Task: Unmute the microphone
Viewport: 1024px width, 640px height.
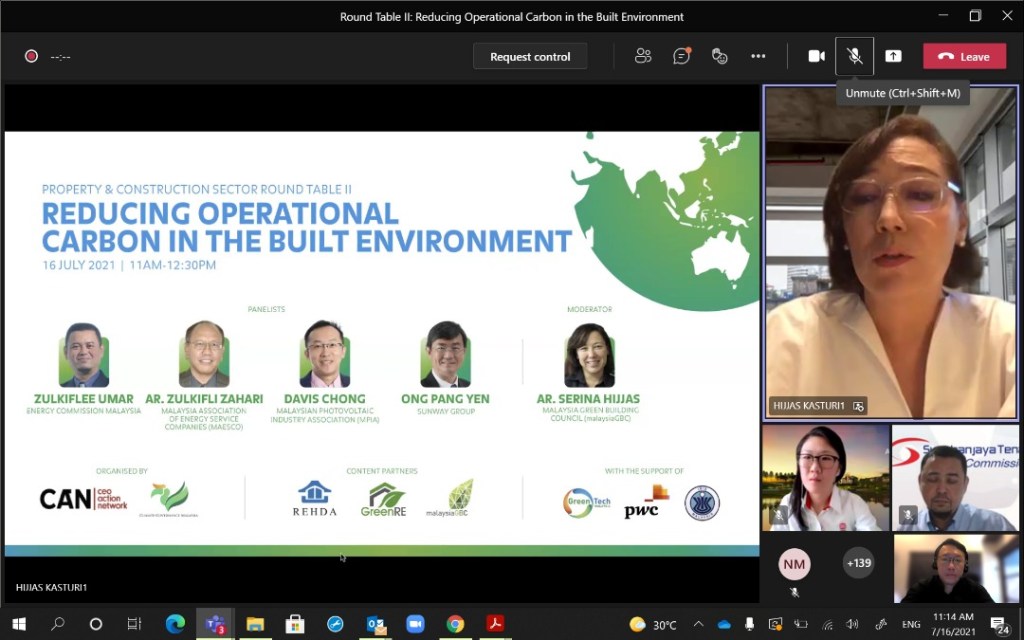Action: [x=854, y=56]
